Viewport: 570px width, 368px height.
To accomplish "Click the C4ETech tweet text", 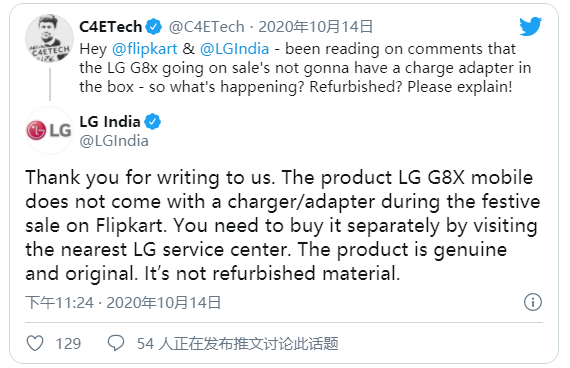I will (305, 68).
